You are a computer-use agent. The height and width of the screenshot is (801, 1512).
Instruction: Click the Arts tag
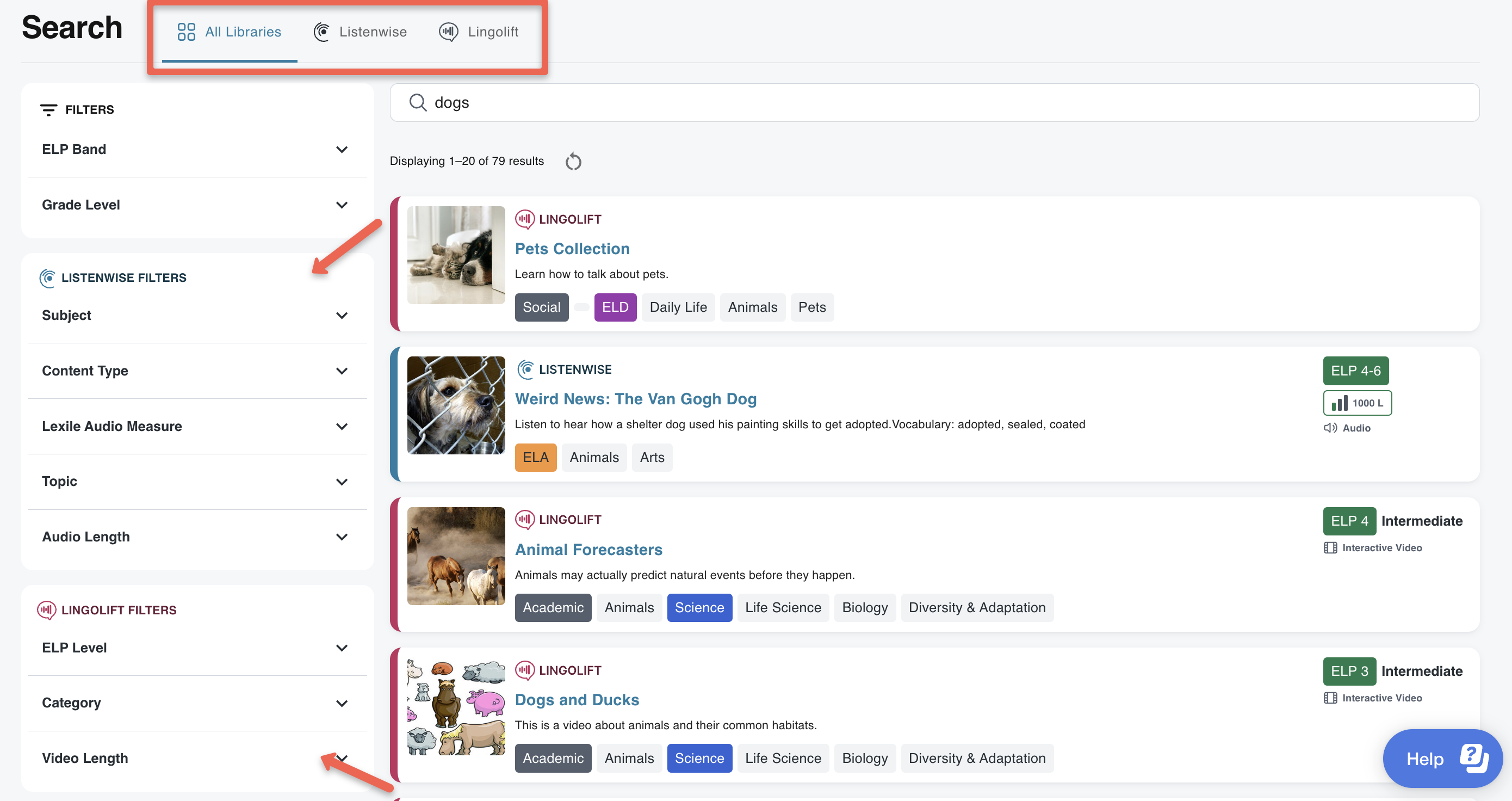click(652, 458)
